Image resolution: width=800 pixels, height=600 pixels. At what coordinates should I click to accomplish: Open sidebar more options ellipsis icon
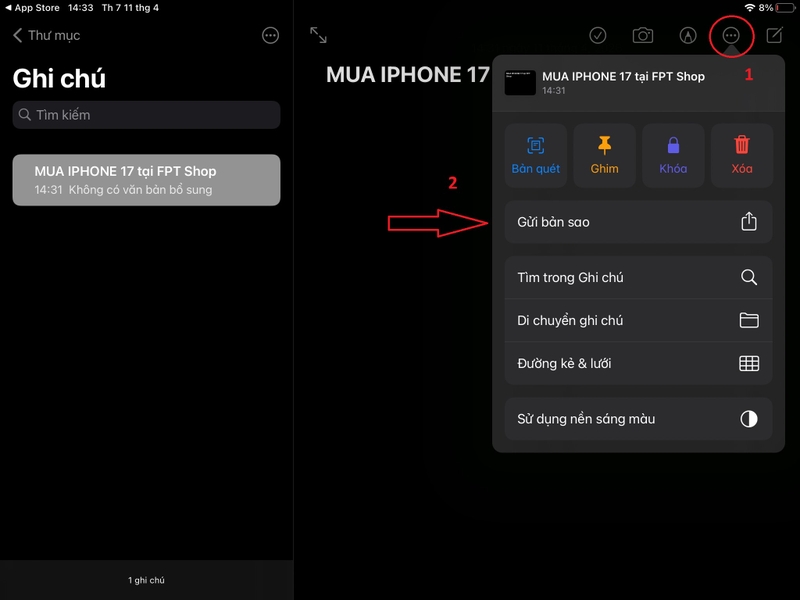(270, 35)
